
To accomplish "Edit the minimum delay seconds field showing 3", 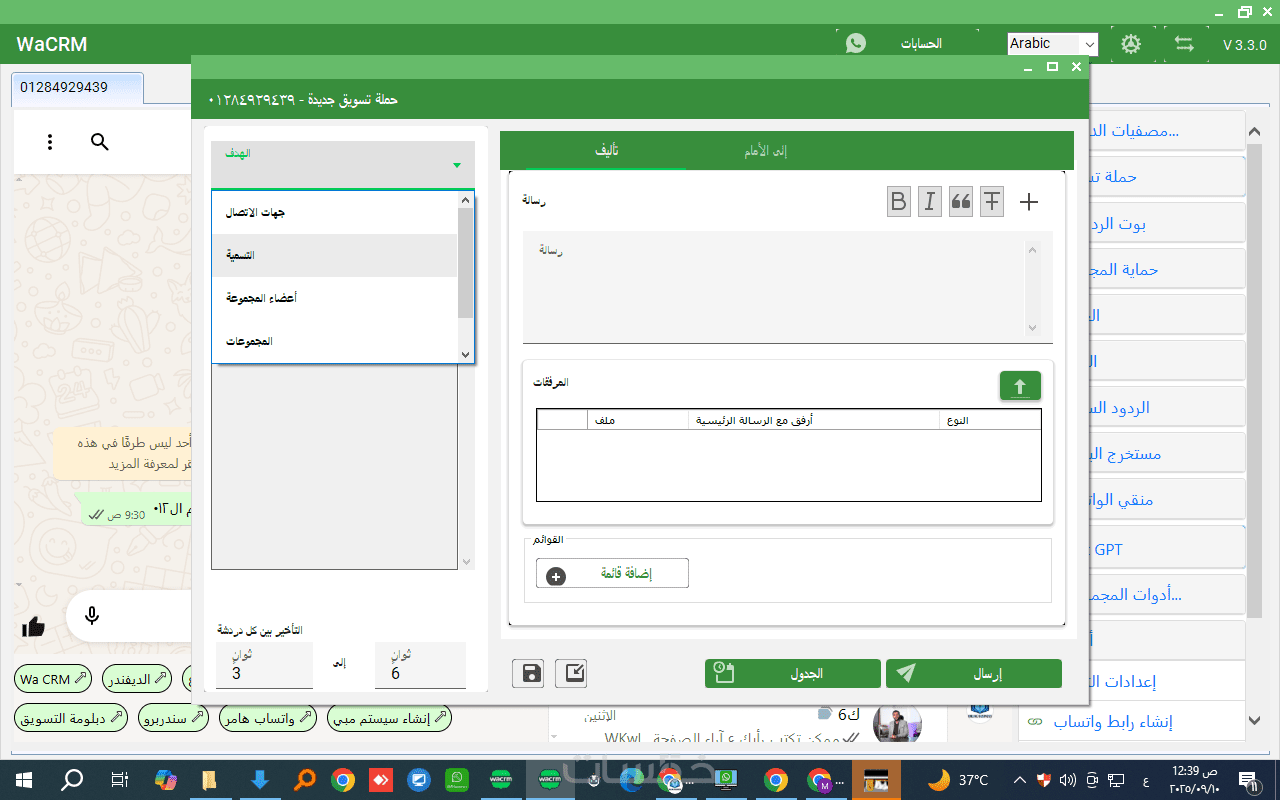I will (264, 666).
